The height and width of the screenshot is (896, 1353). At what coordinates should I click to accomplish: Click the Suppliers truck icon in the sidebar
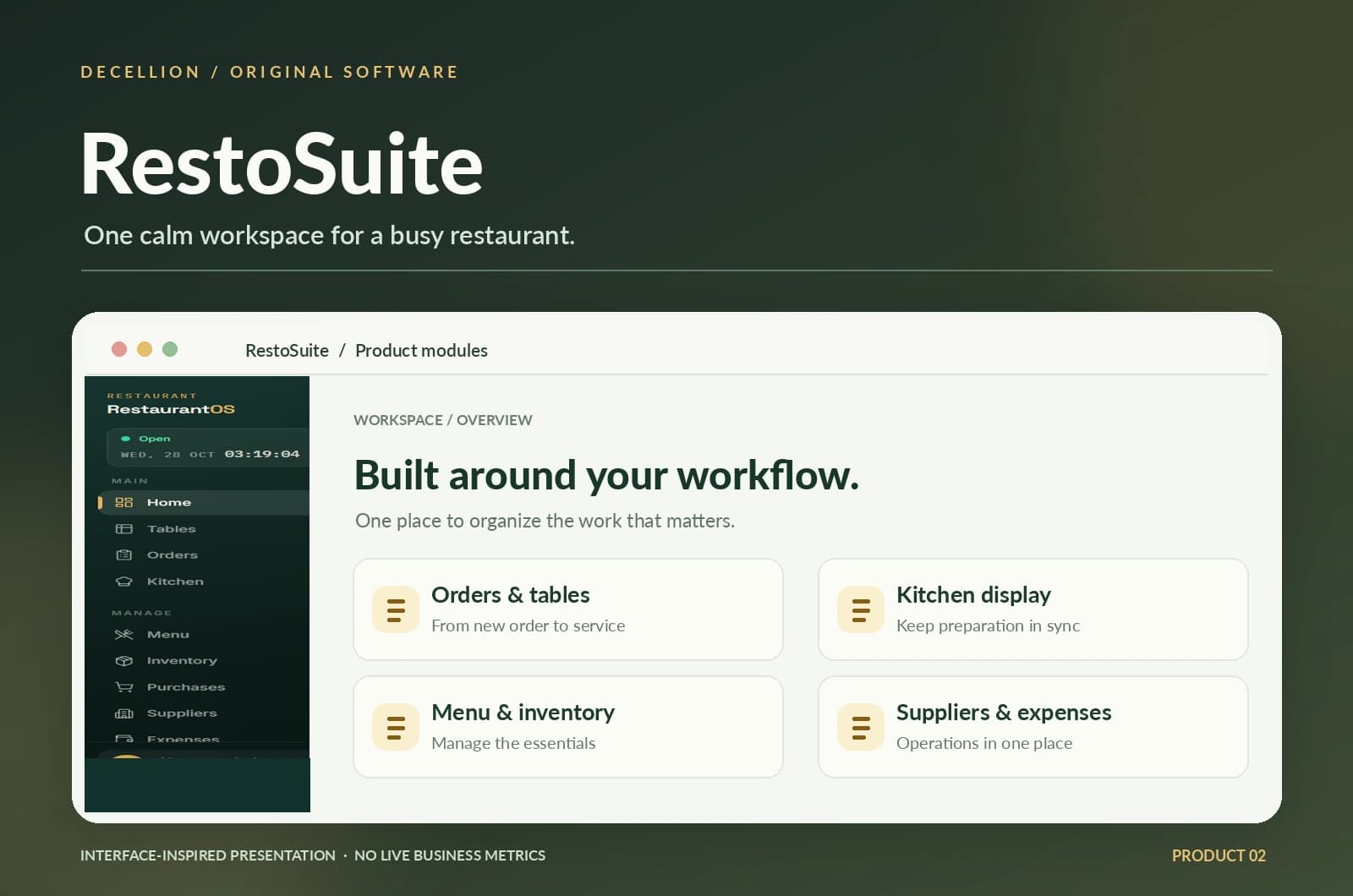pyautogui.click(x=124, y=713)
